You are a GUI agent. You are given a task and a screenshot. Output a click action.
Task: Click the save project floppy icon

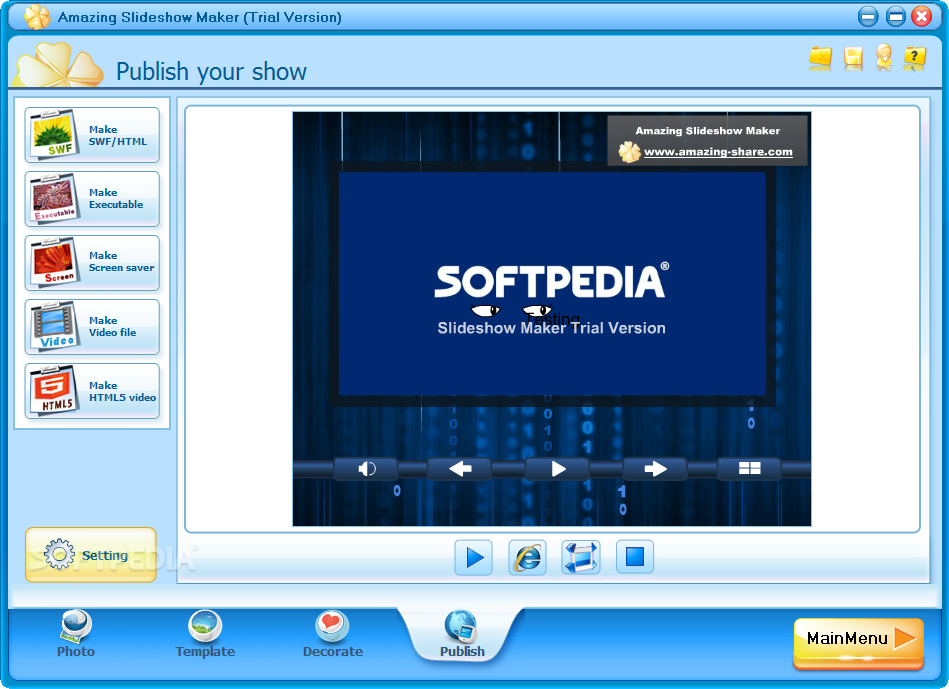853,58
